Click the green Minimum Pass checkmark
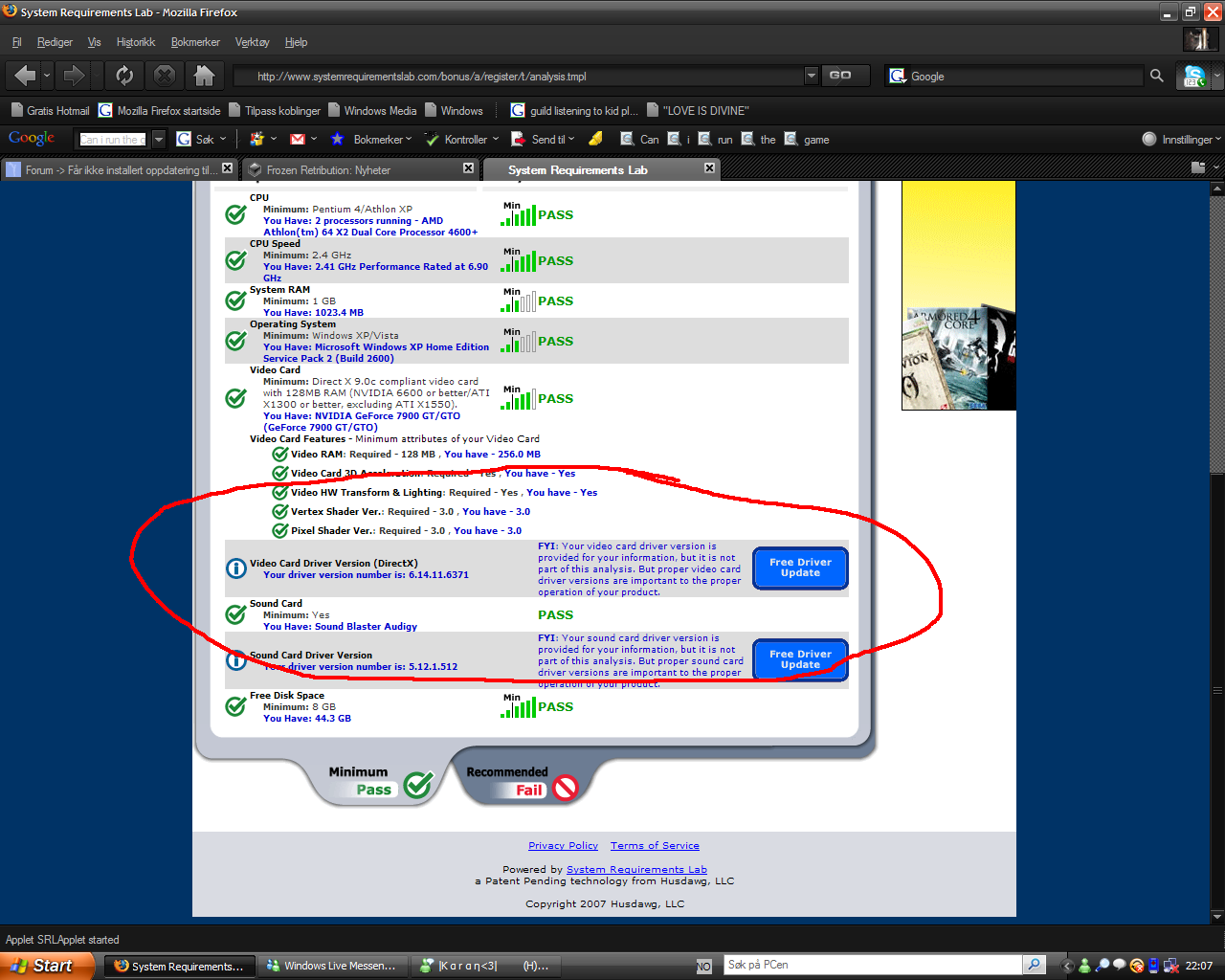This screenshot has width=1225, height=980. pos(418,786)
